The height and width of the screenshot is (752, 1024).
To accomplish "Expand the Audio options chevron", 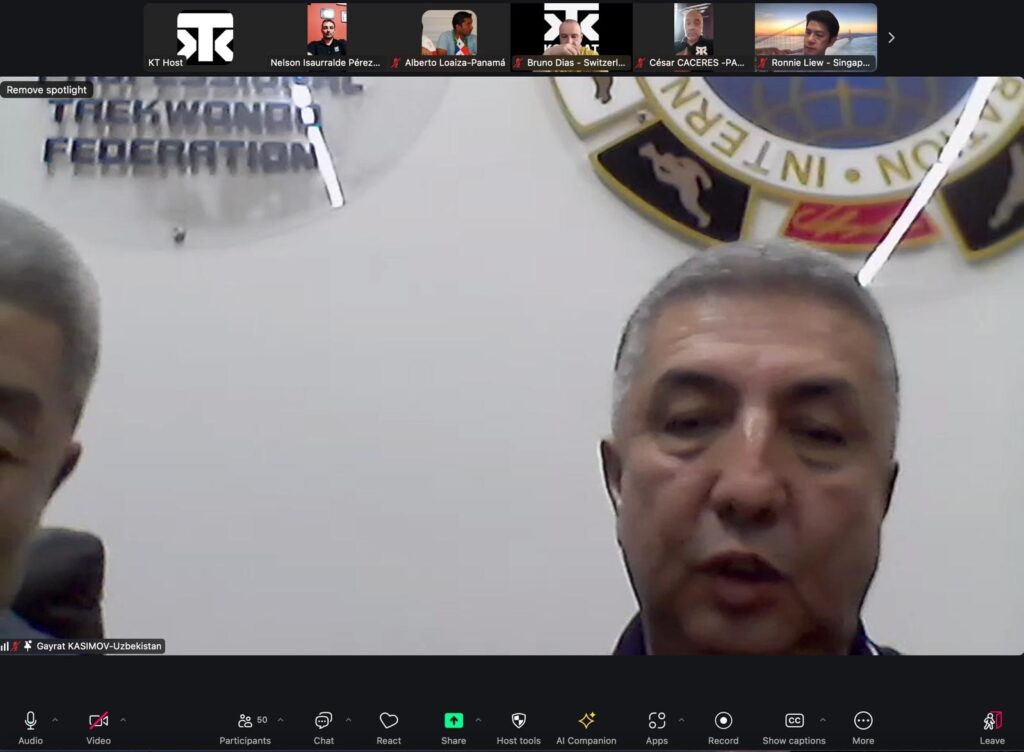I will 55,720.
